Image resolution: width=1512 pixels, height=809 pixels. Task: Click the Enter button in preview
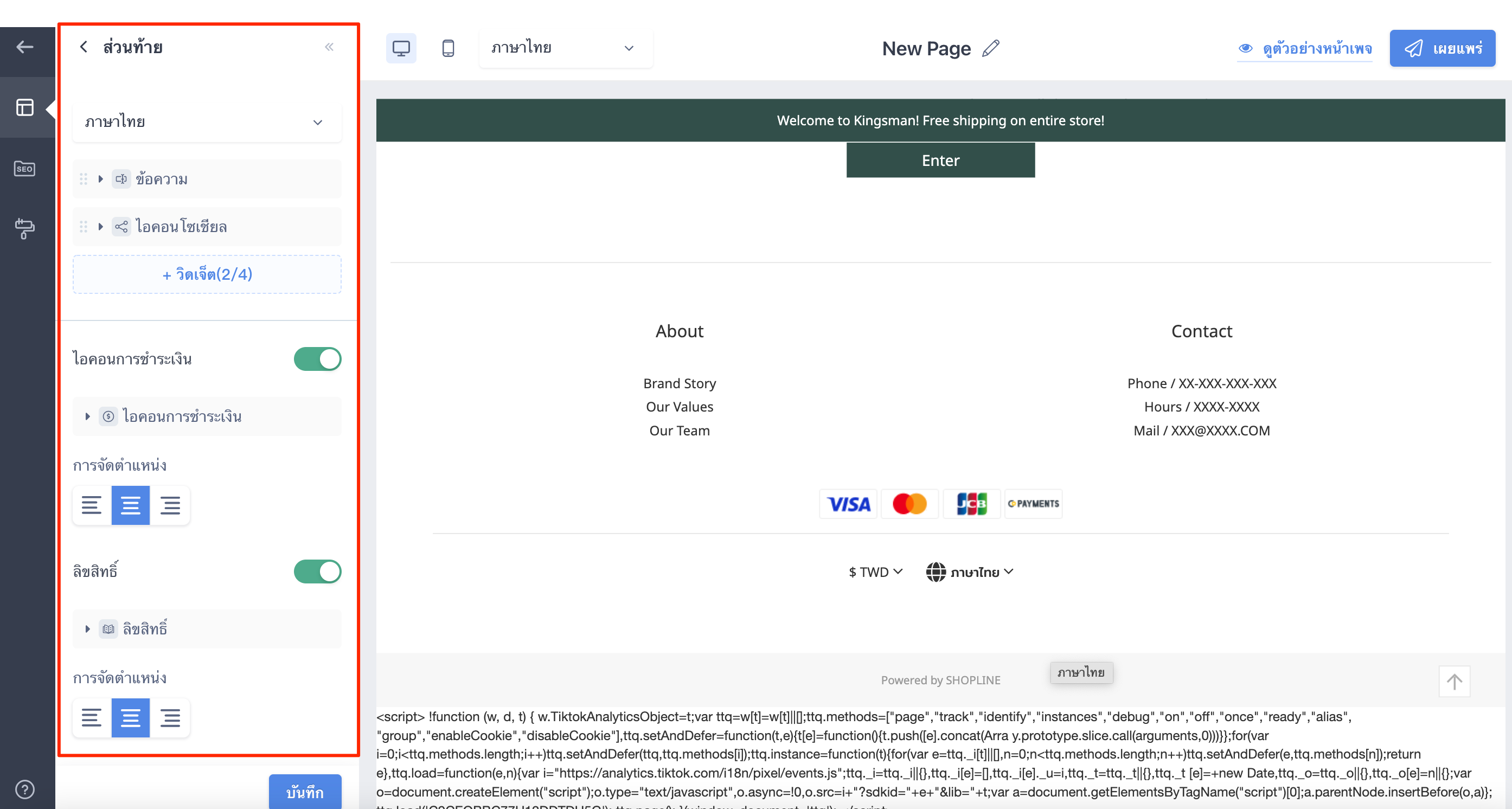[x=940, y=160]
